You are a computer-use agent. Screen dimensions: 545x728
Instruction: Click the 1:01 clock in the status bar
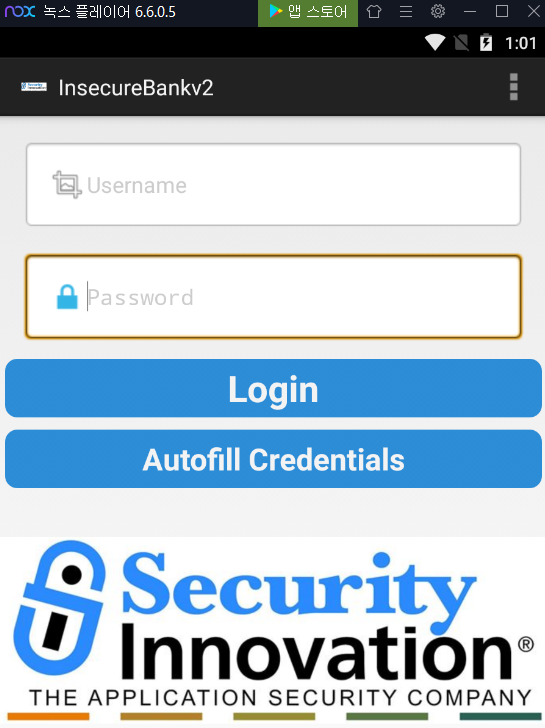click(x=520, y=43)
